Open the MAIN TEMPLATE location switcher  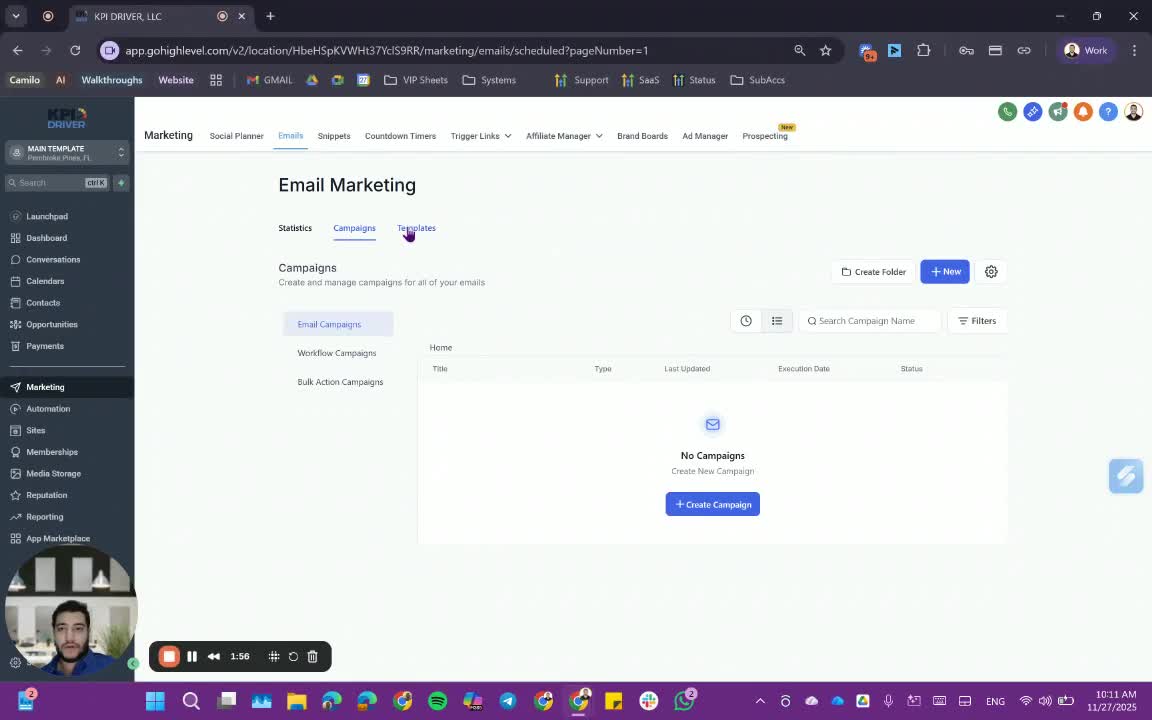tap(68, 153)
